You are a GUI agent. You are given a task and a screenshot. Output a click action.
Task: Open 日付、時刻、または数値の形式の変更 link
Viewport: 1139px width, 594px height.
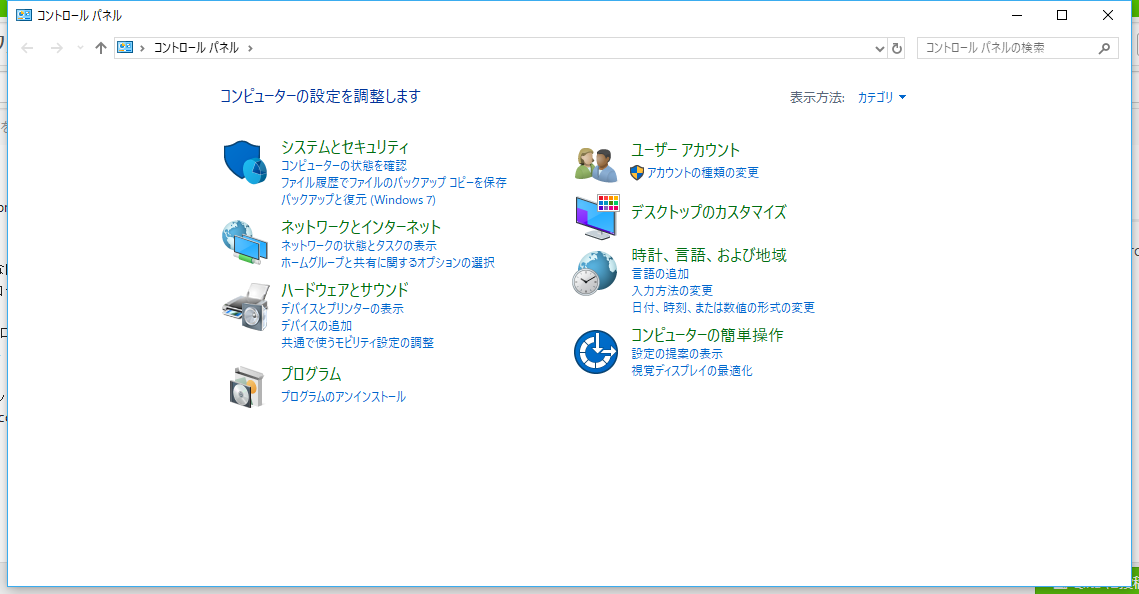pyautogui.click(x=723, y=308)
